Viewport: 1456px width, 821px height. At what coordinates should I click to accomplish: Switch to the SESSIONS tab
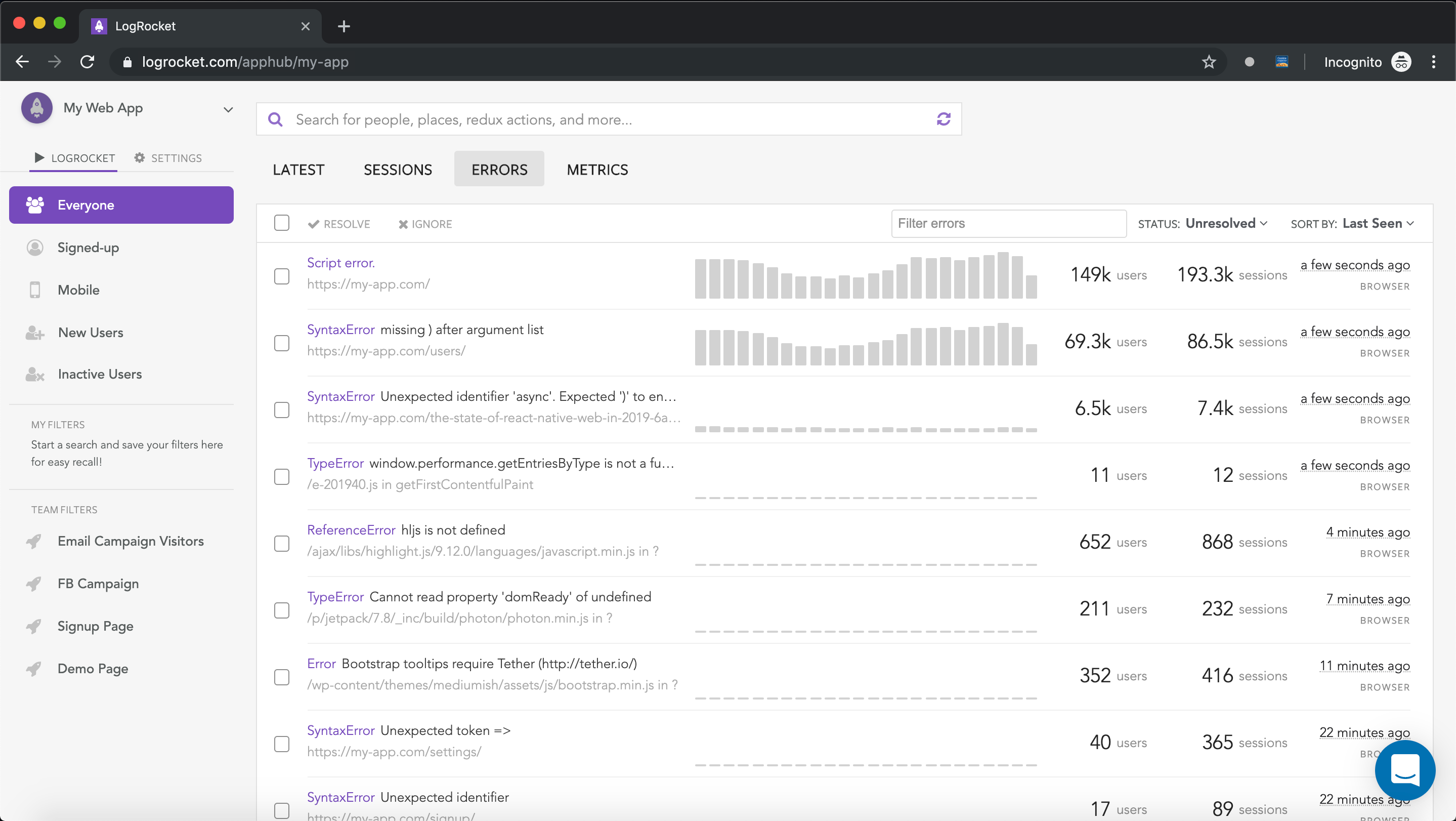pos(397,168)
